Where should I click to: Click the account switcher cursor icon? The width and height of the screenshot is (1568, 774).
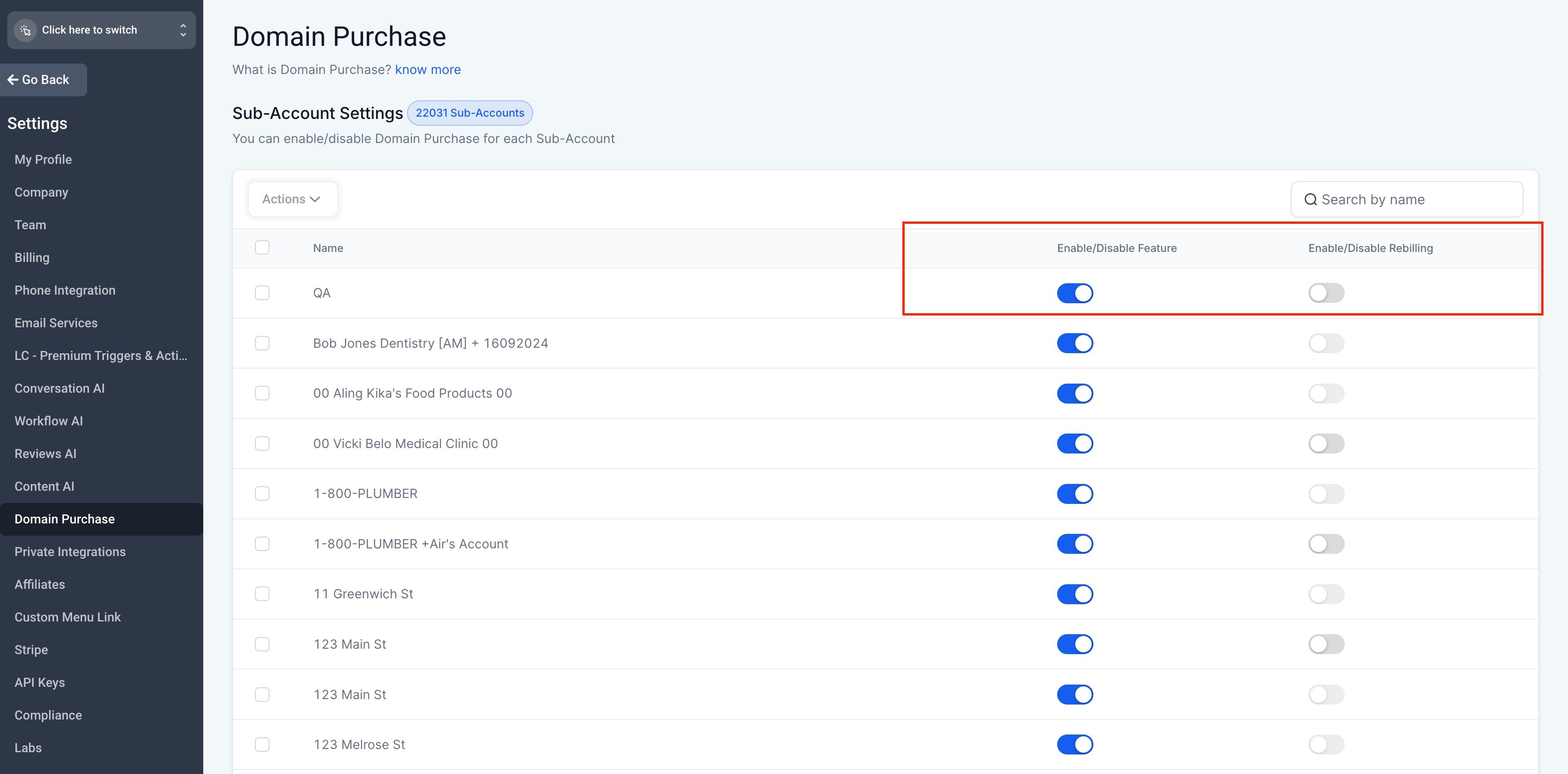25,30
